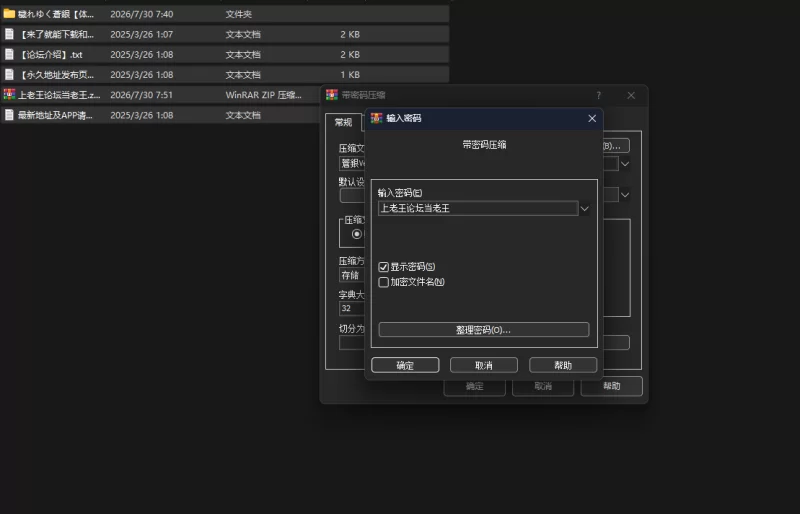The height and width of the screenshot is (514, 800).
Task: Click the dimmed 确定 button in 带密码压缩 window
Action: 474,386
